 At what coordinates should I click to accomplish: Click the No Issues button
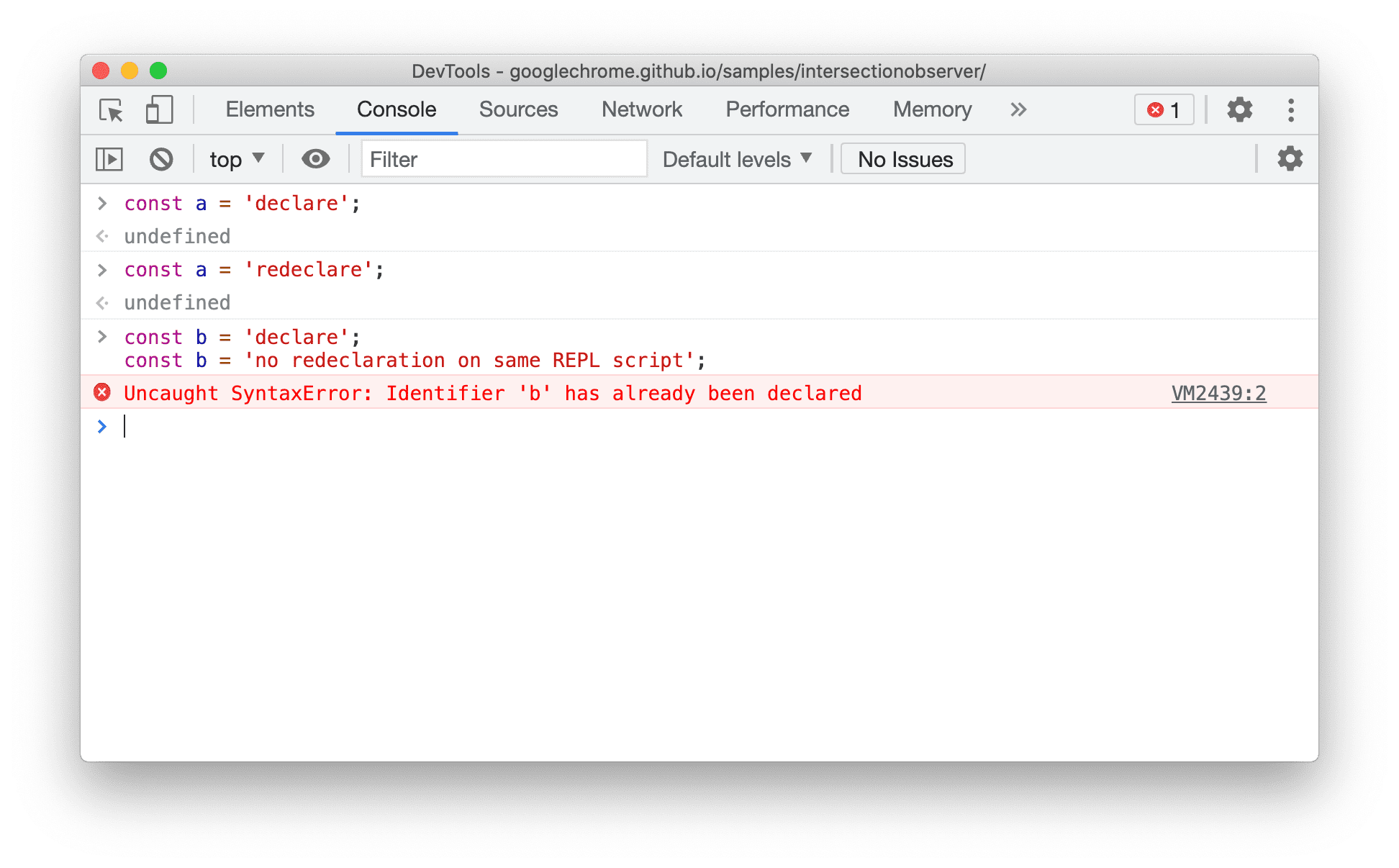[x=905, y=159]
